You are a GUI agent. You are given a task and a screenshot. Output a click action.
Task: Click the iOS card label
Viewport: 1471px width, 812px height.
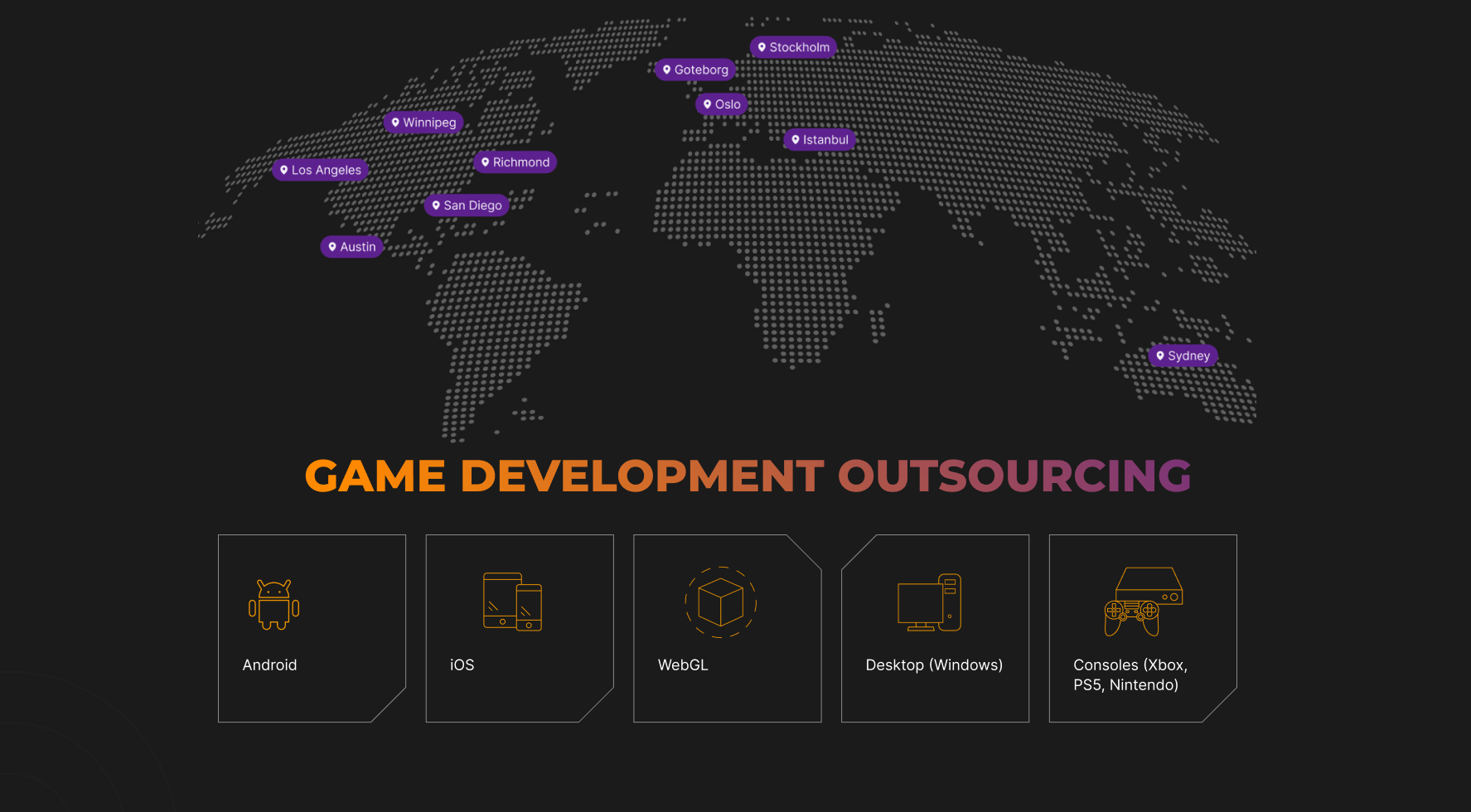coord(462,665)
